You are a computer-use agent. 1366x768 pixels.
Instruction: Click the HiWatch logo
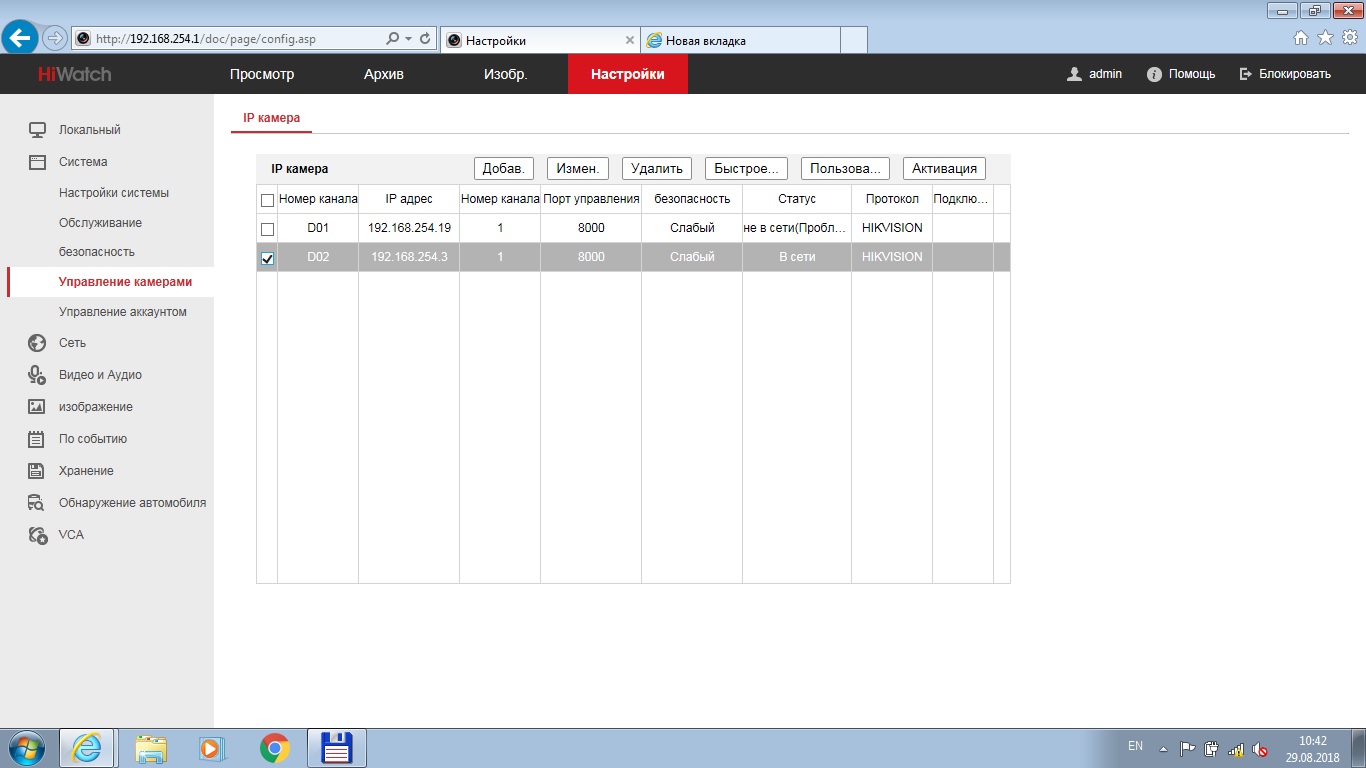pos(75,74)
